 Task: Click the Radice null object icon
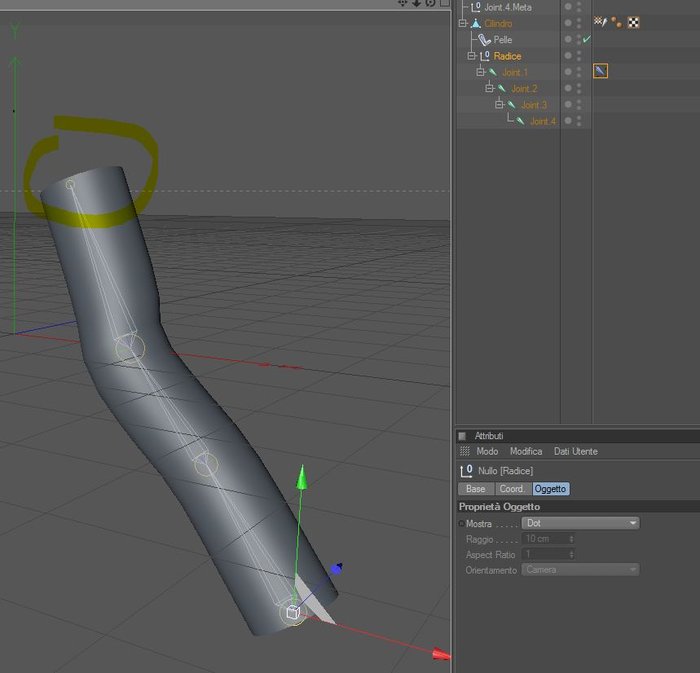[485, 56]
